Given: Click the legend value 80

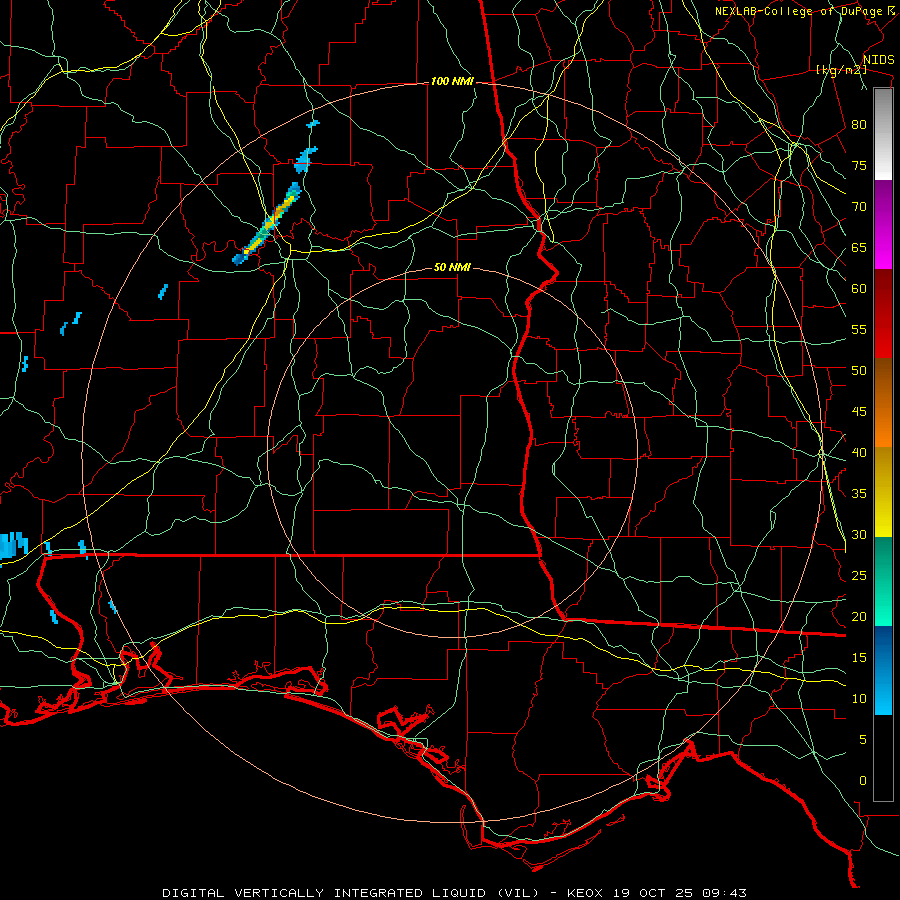Looking at the screenshot, I should click(x=859, y=125).
